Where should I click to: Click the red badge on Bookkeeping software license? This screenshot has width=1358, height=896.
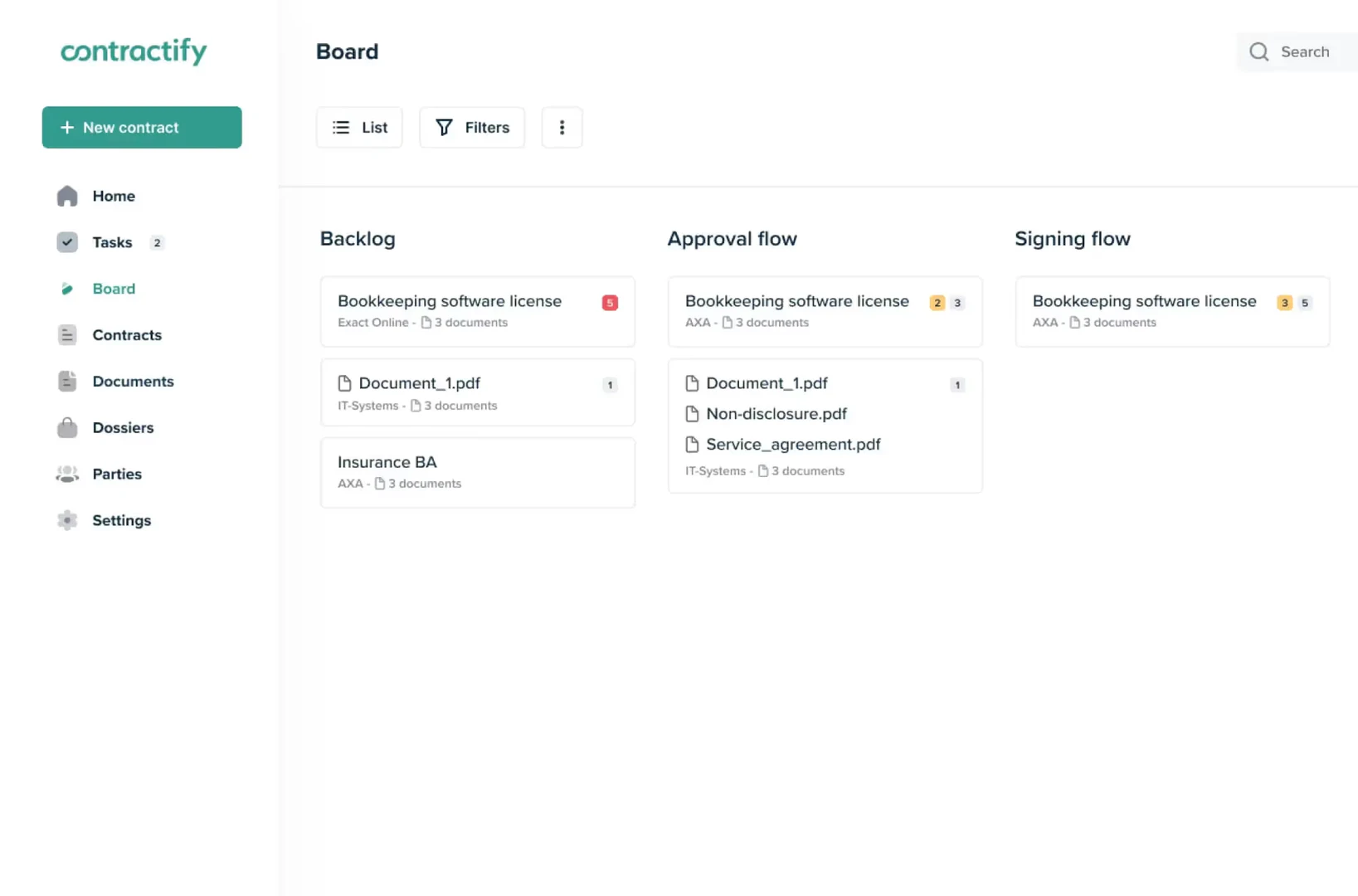tap(610, 302)
